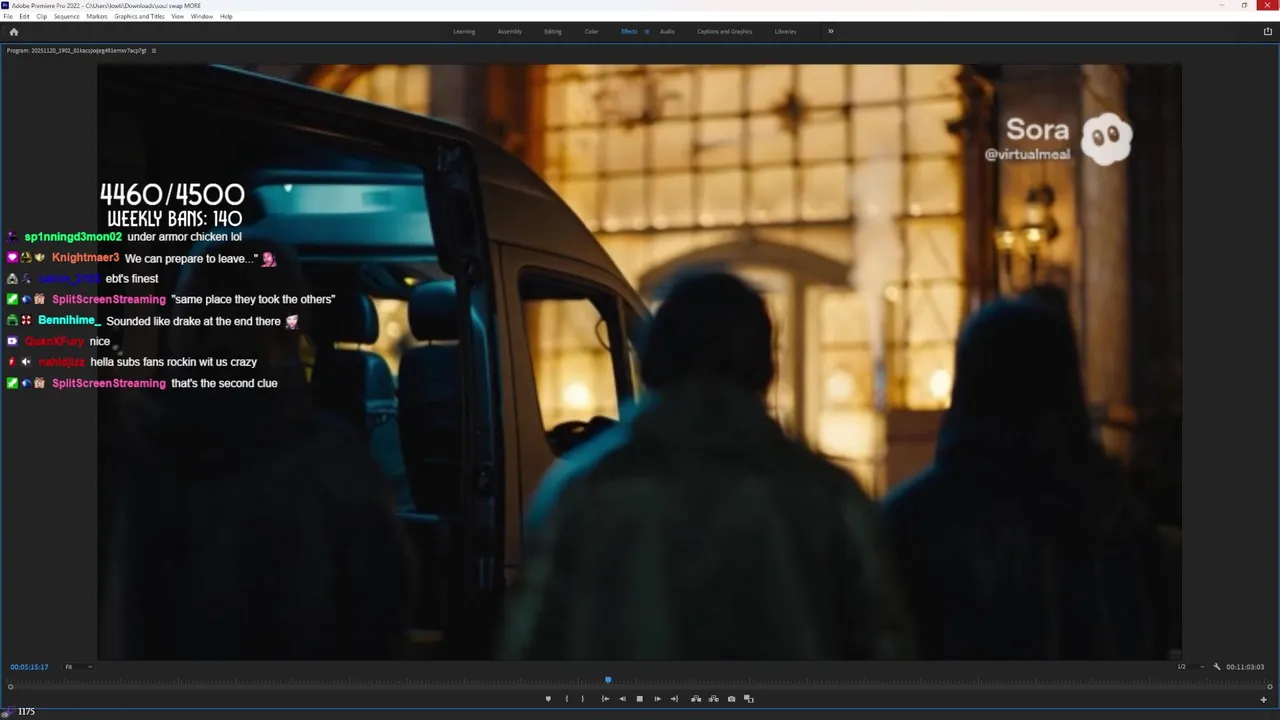Screen dimensions: 1280x720
Task: Step forward one frame
Action: pyautogui.click(x=657, y=699)
